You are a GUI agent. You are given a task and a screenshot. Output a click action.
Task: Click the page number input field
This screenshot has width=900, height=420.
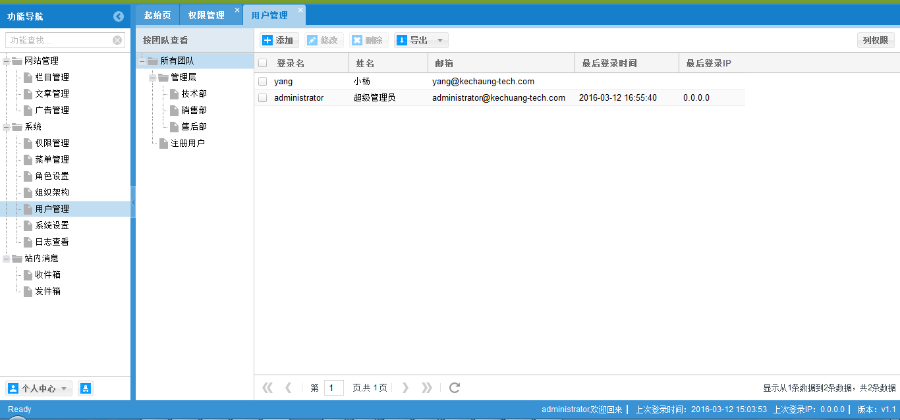[333, 388]
